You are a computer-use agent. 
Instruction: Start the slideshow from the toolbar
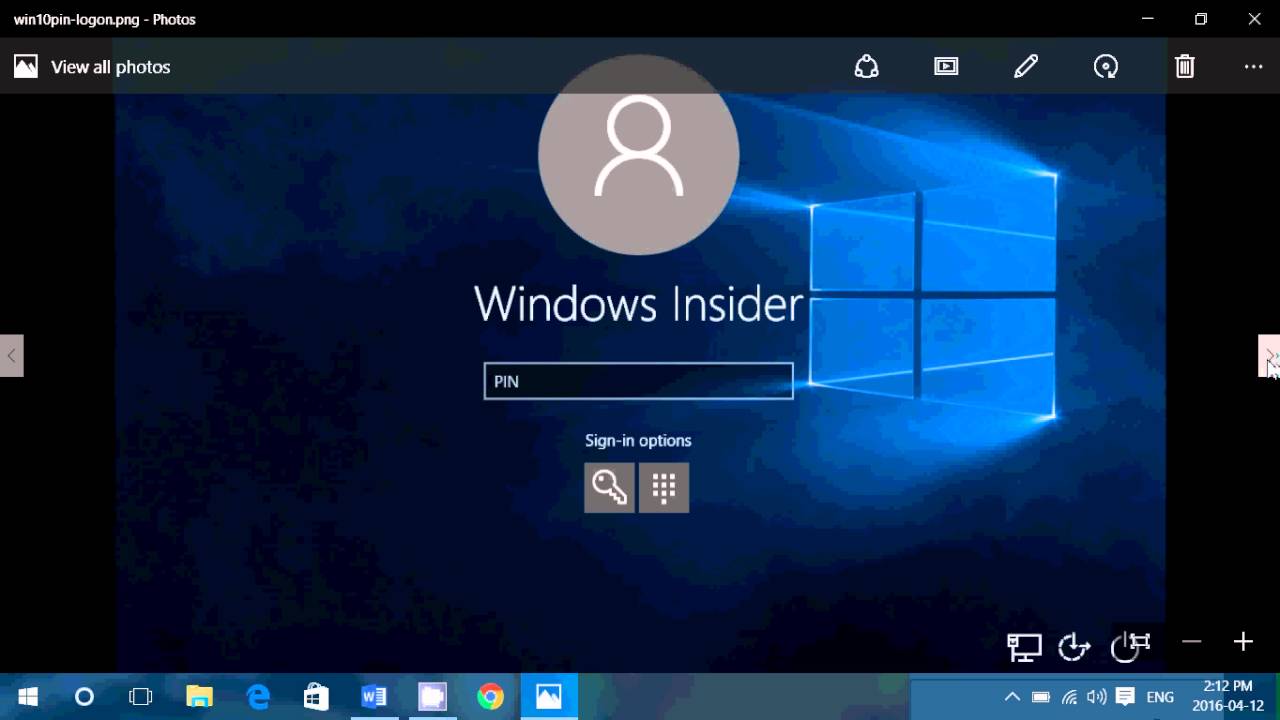946,67
